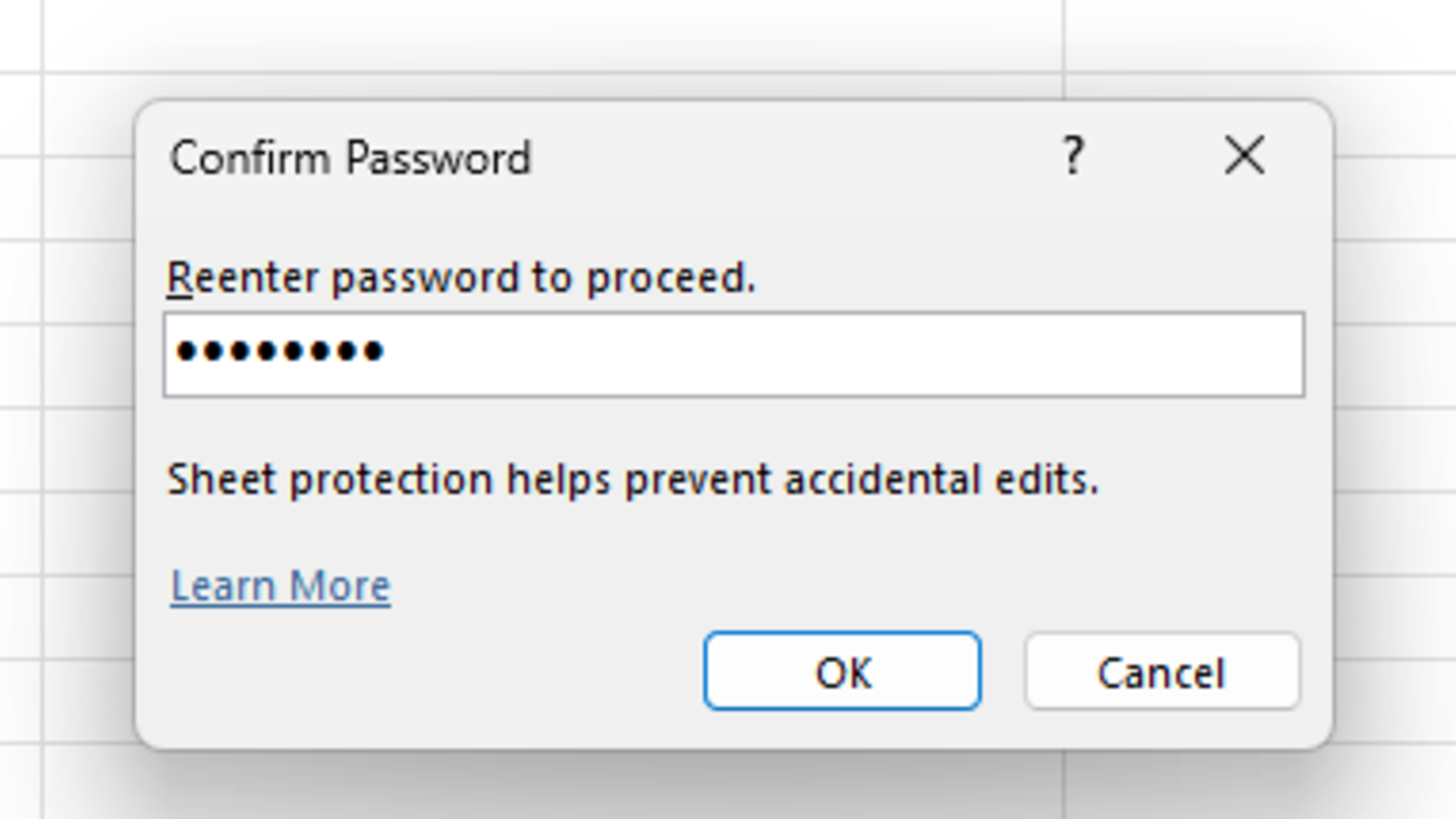Click the sheet protection description text
This screenshot has height=819, width=1456.
[x=632, y=479]
